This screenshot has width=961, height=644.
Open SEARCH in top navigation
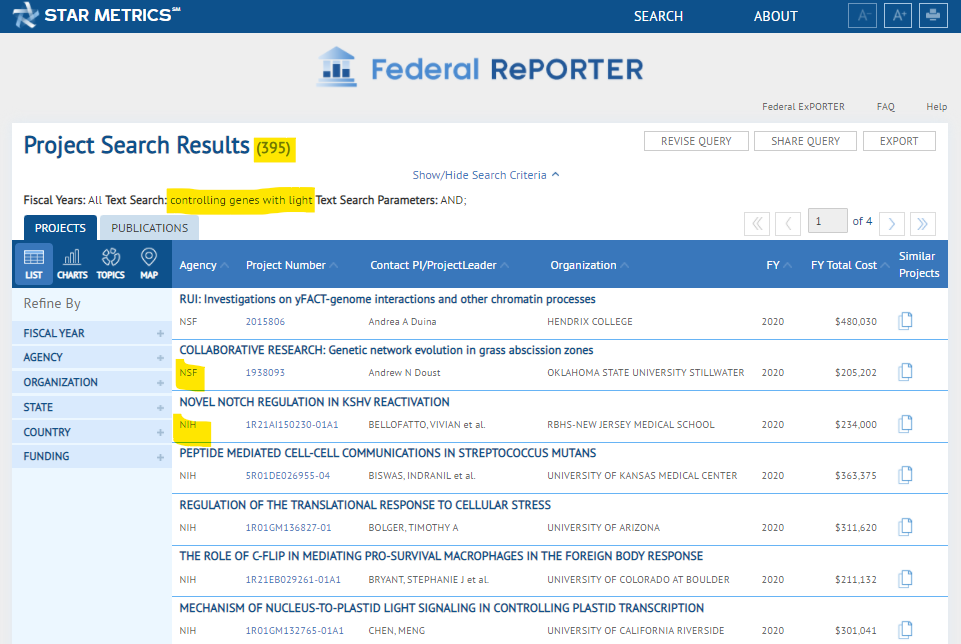[658, 16]
